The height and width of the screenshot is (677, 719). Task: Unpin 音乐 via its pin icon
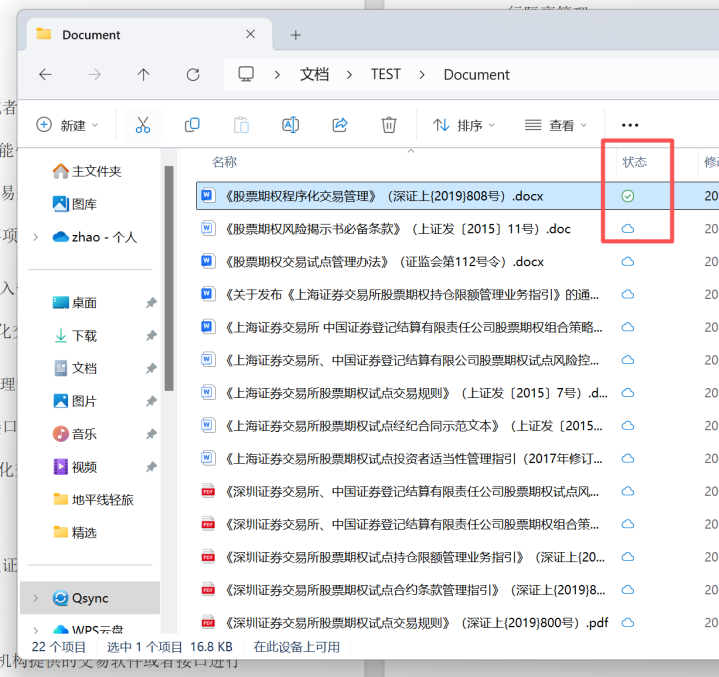(x=151, y=434)
